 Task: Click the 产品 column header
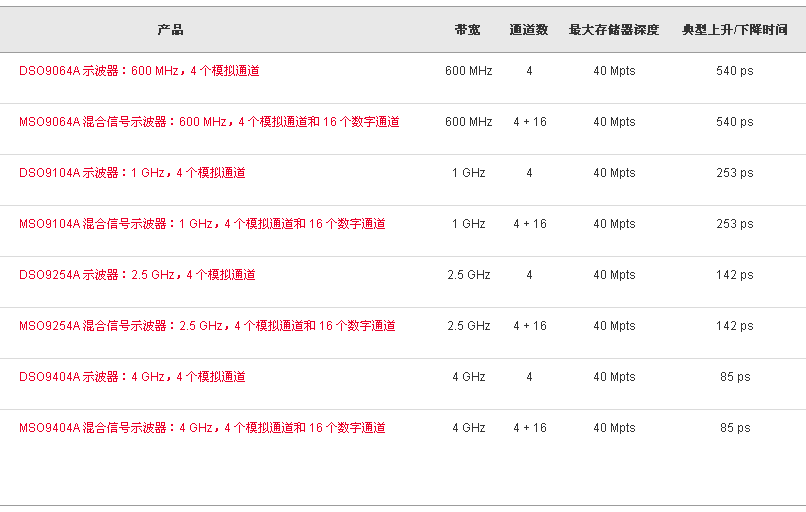point(170,30)
